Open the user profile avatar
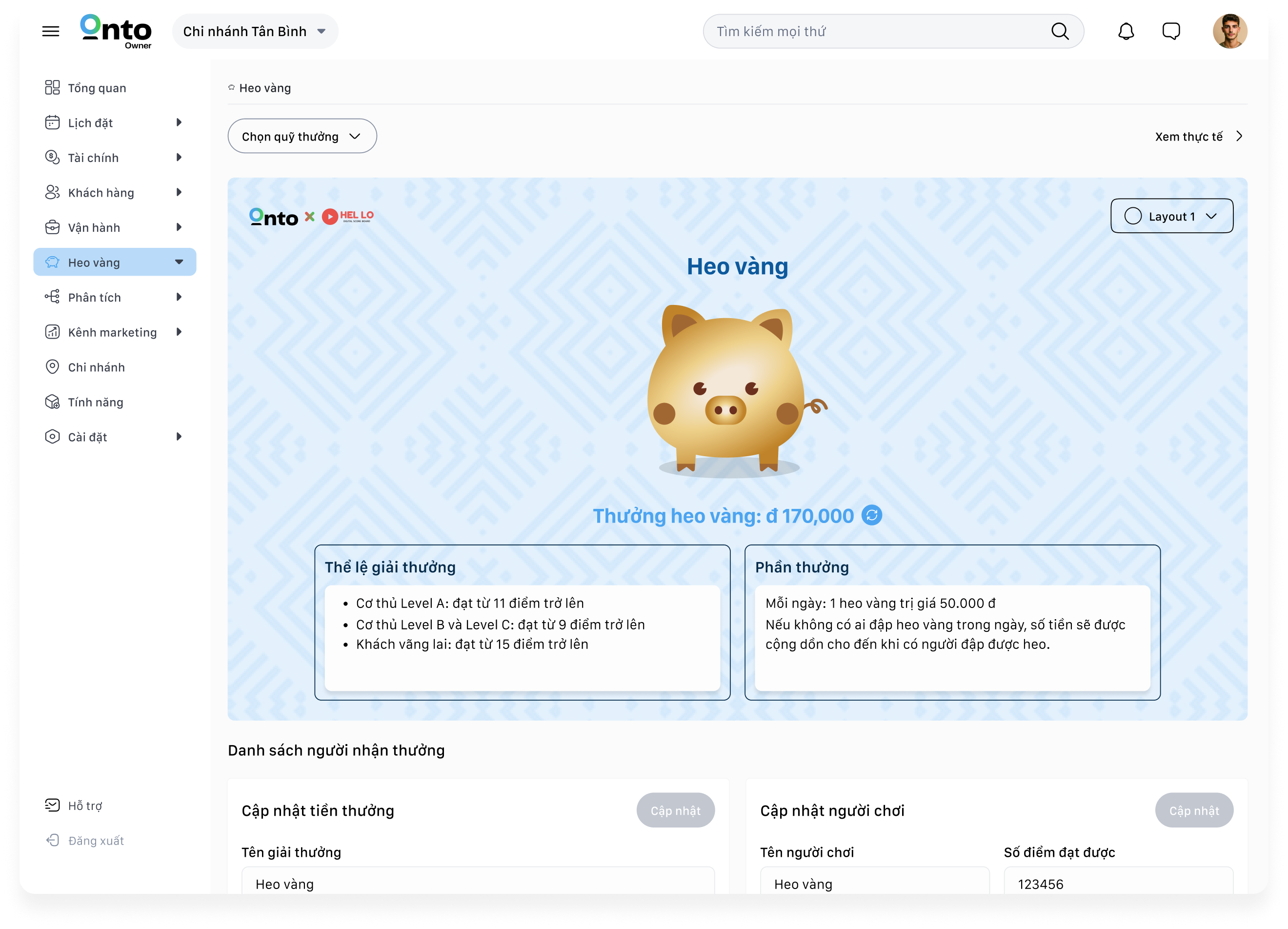Image resolution: width=1288 pixels, height=929 pixels. 1229,31
